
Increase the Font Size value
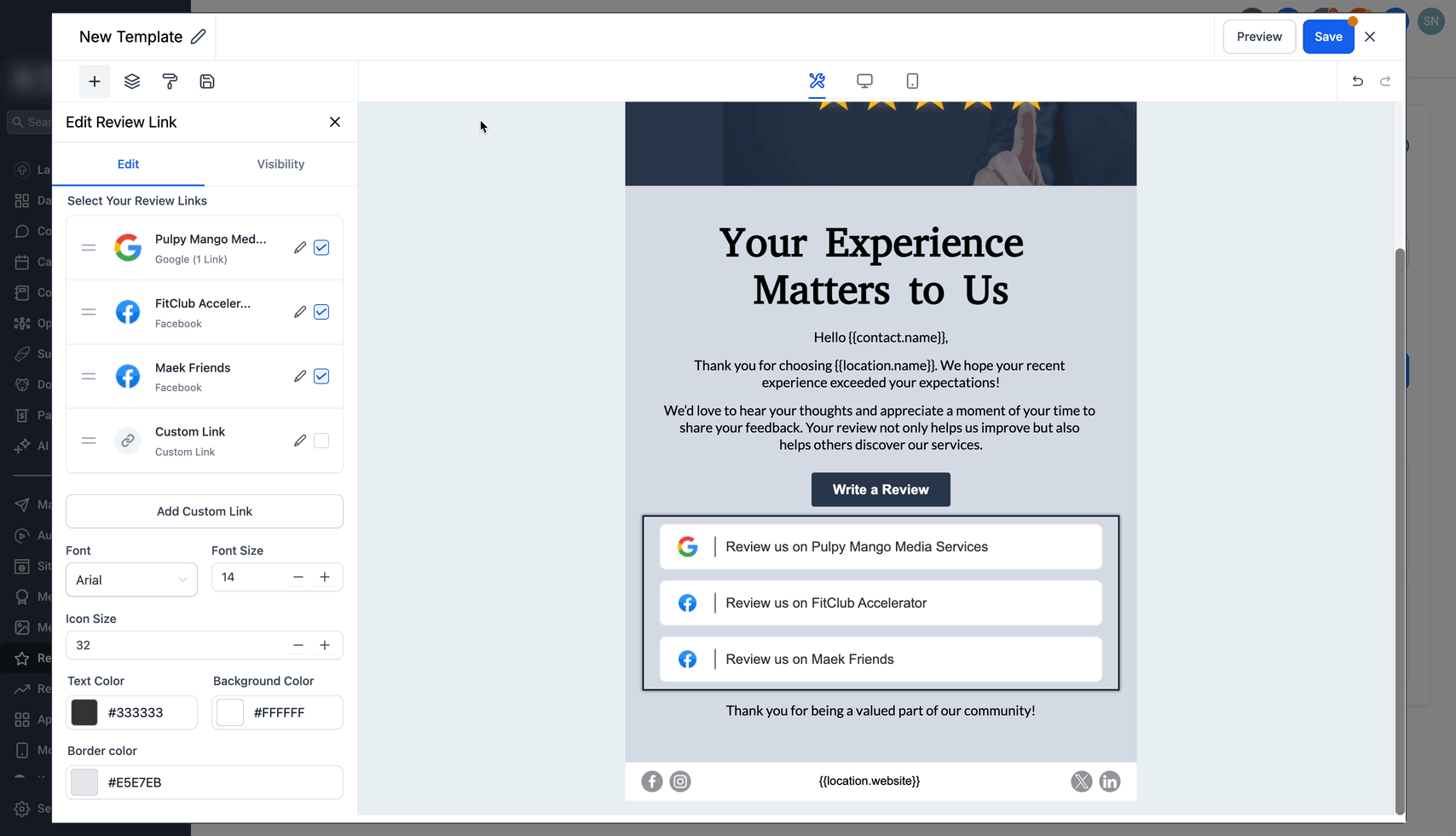[325, 577]
